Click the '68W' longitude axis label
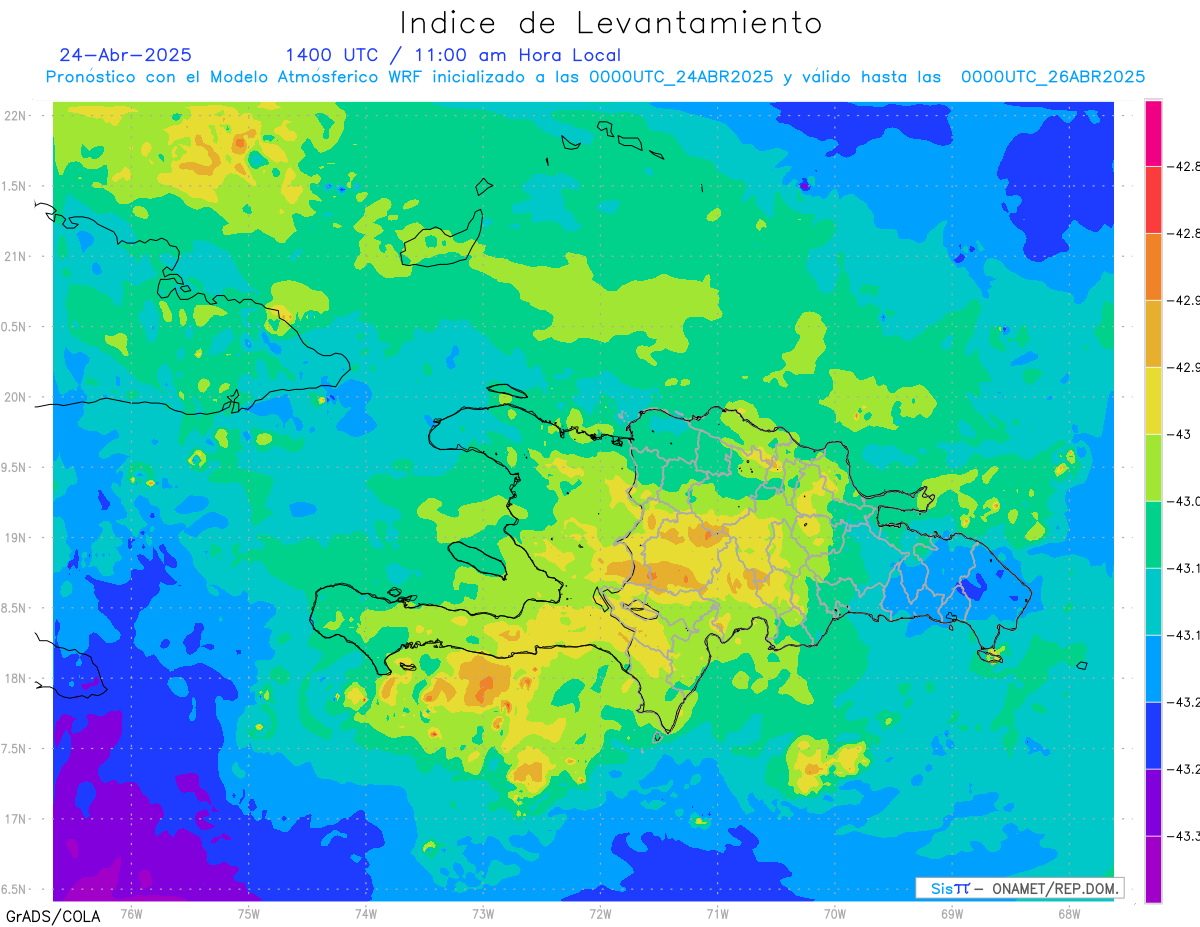 1069,913
